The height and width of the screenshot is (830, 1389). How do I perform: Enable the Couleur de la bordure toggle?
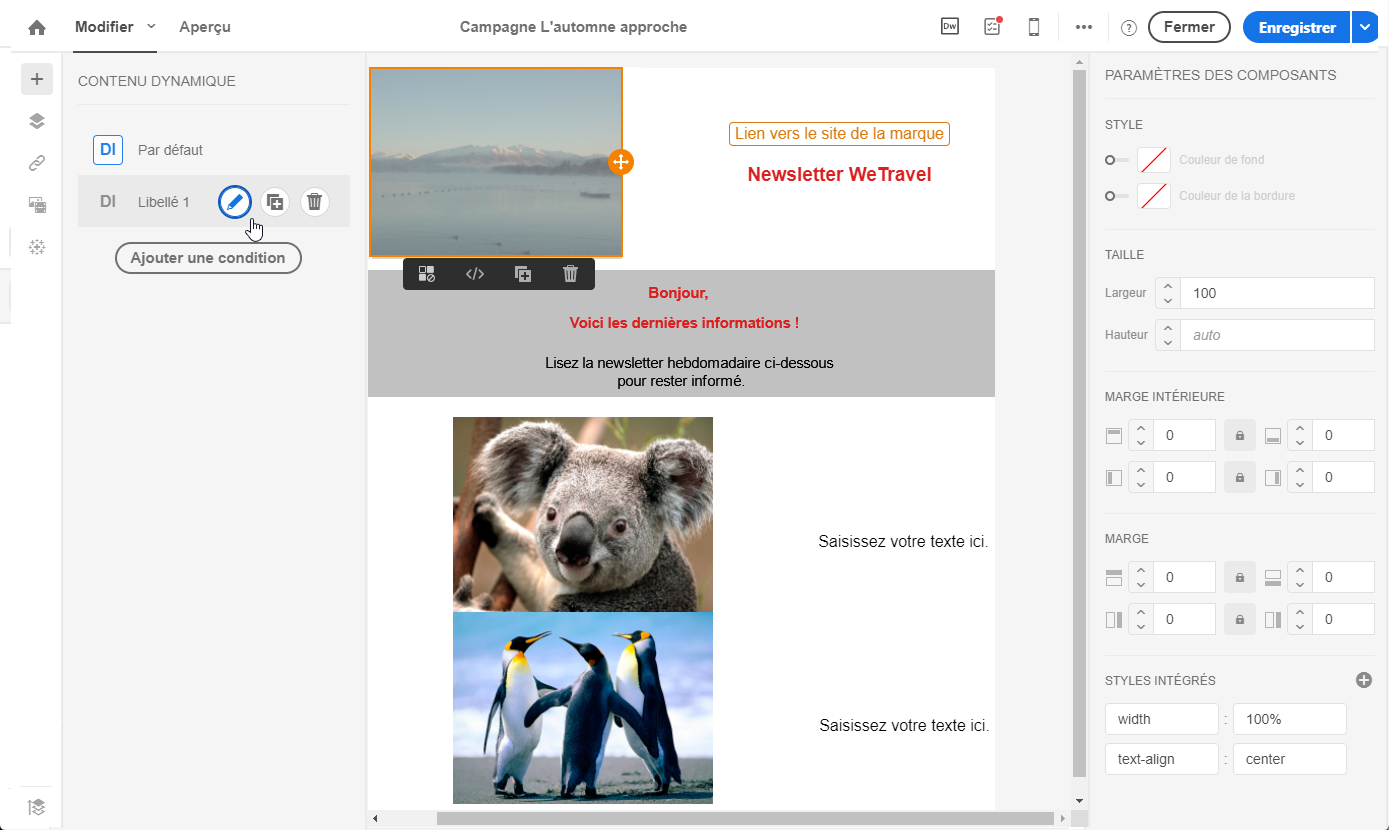(1117, 196)
